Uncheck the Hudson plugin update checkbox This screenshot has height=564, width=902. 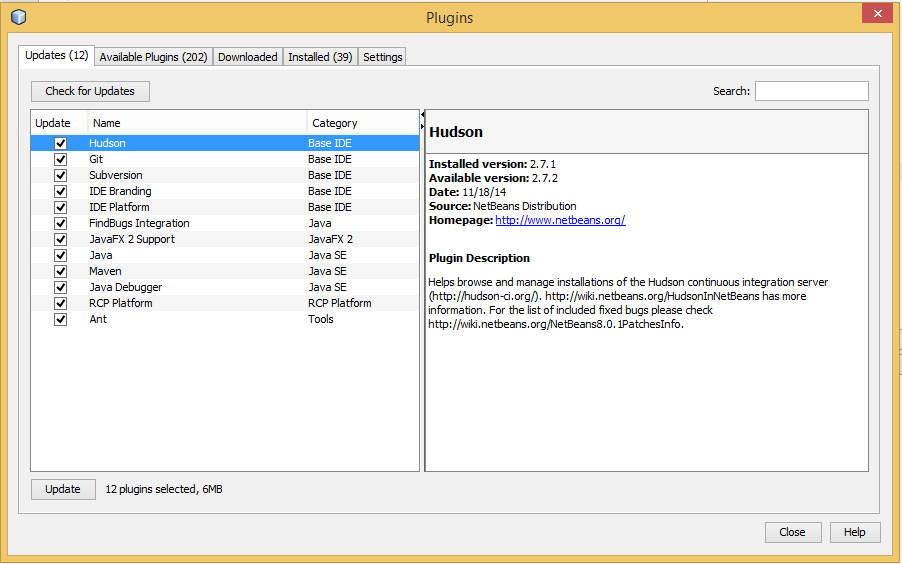coord(60,143)
